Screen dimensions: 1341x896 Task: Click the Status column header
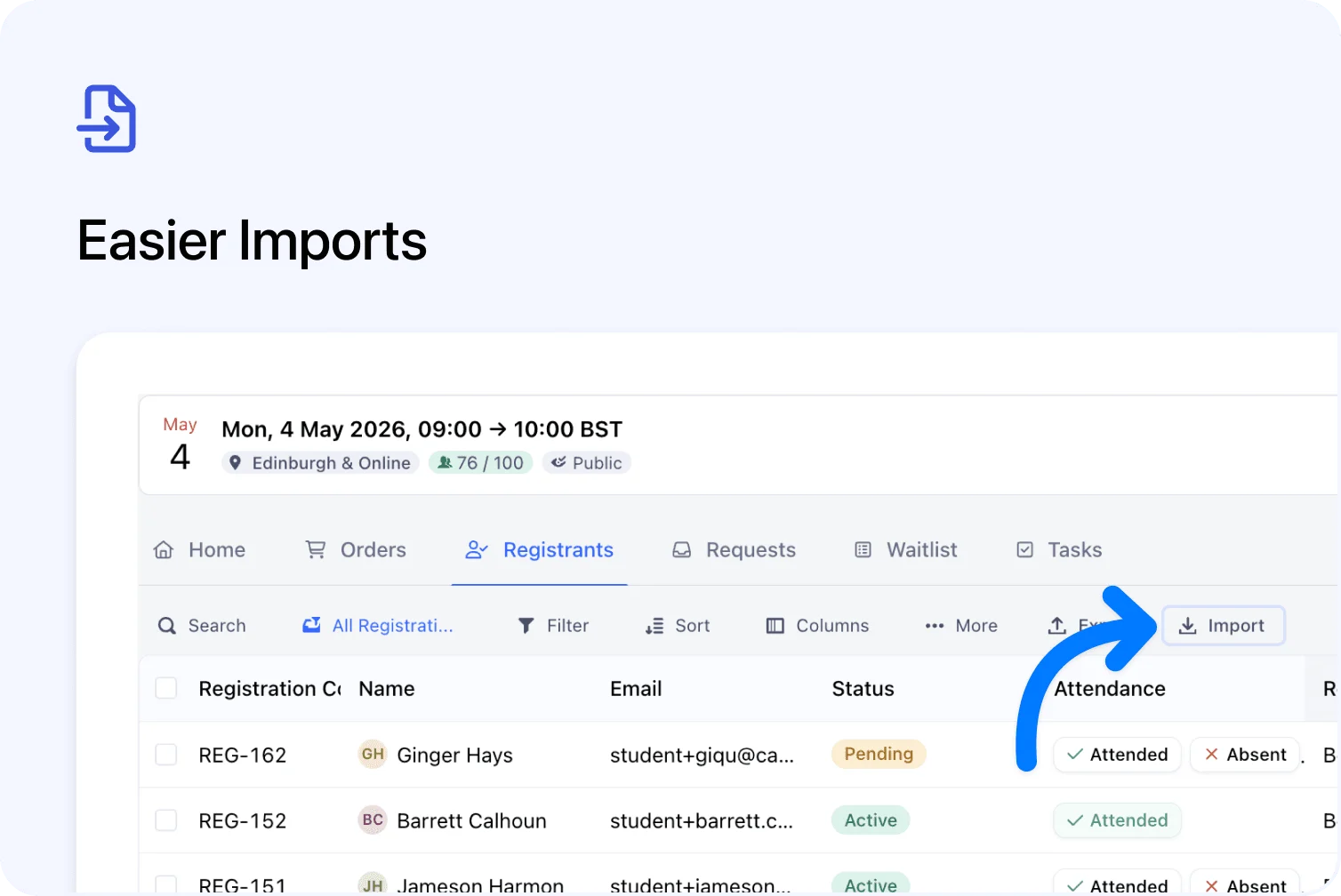point(863,689)
